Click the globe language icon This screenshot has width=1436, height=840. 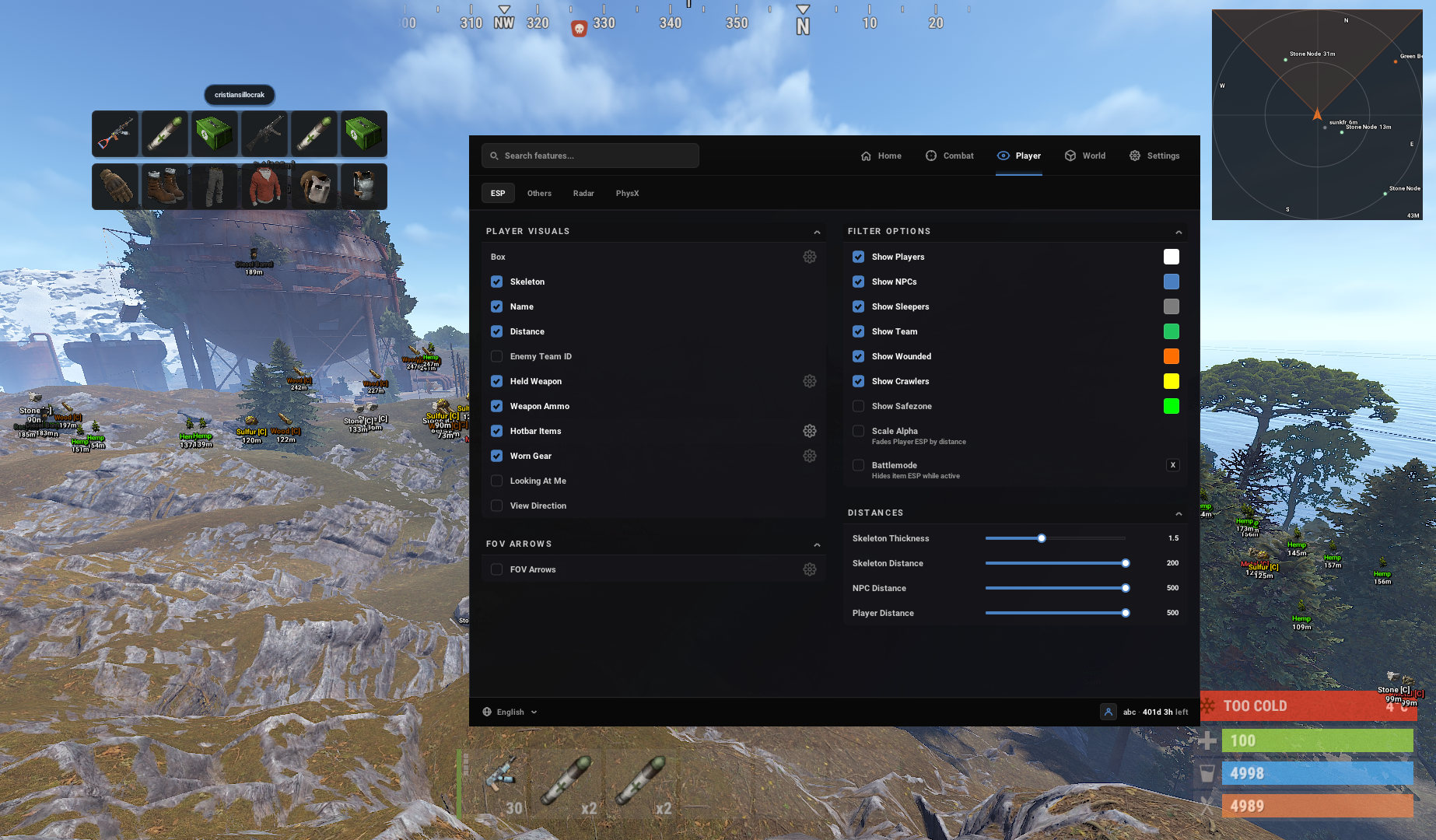(x=487, y=712)
